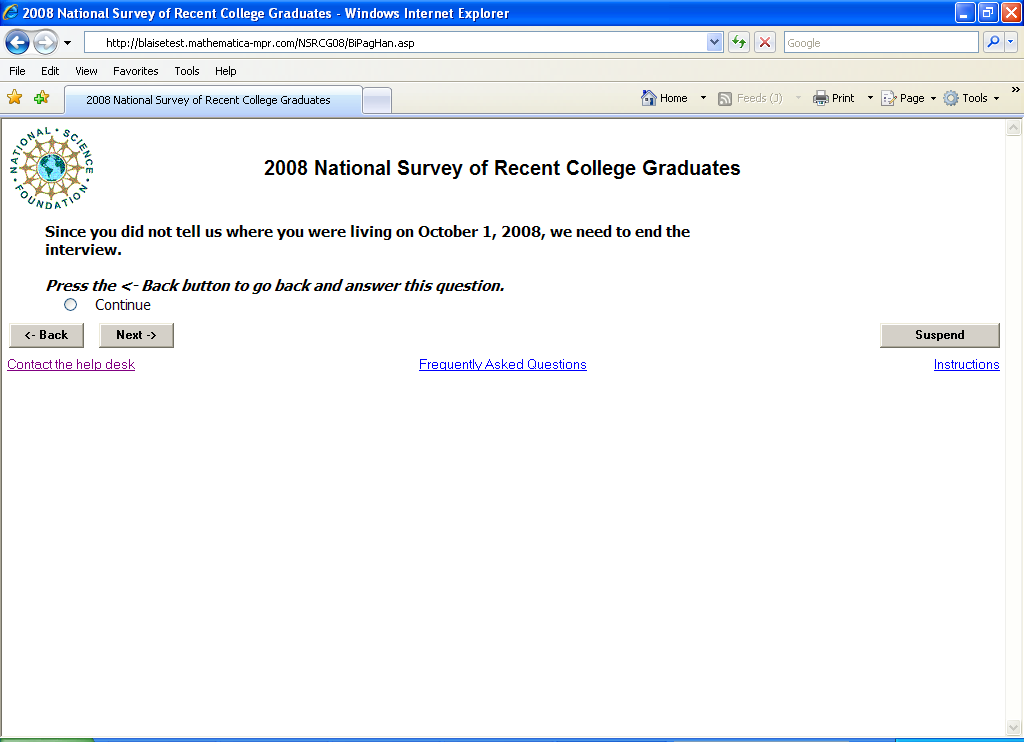This screenshot has height=742, width=1024.
Task: Click the scrollbar down arrow
Action: click(1014, 727)
